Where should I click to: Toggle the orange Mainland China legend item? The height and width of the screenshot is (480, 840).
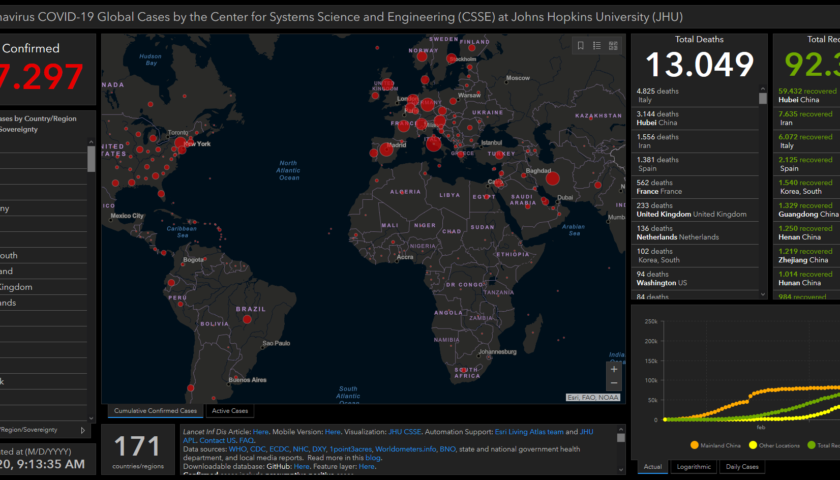point(715,445)
